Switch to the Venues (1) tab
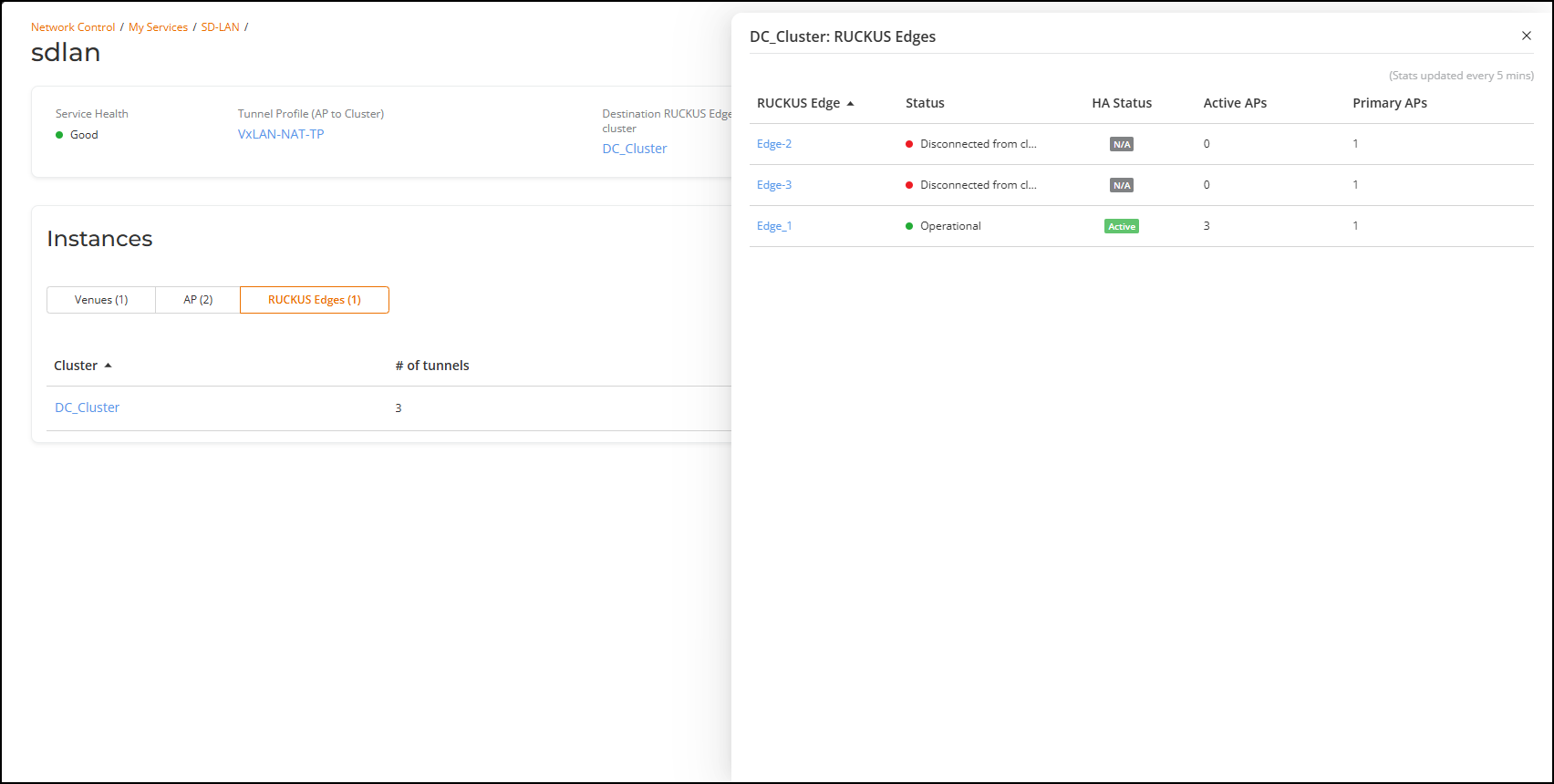1554x784 pixels. click(x=101, y=300)
